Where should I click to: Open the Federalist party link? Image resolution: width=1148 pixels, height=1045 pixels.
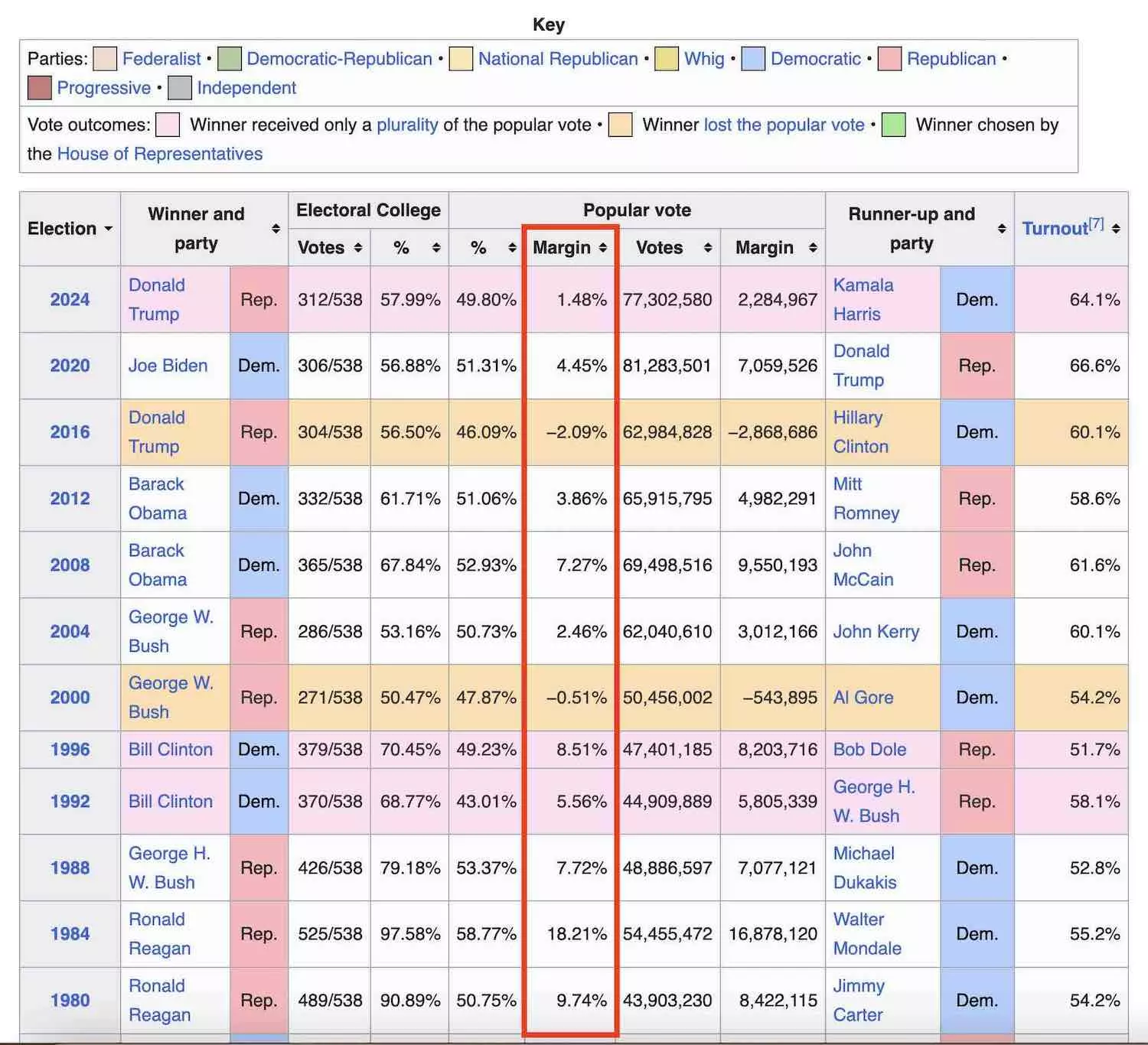[161, 59]
